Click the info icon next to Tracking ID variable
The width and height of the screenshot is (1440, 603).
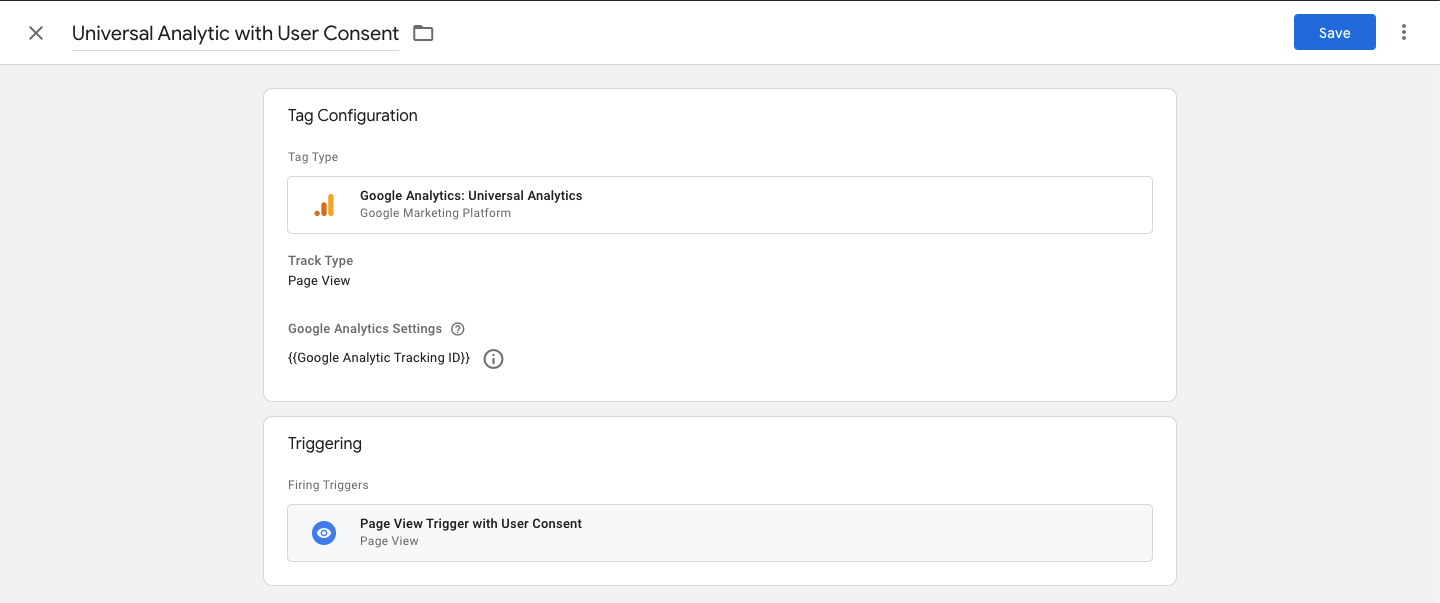(x=493, y=359)
